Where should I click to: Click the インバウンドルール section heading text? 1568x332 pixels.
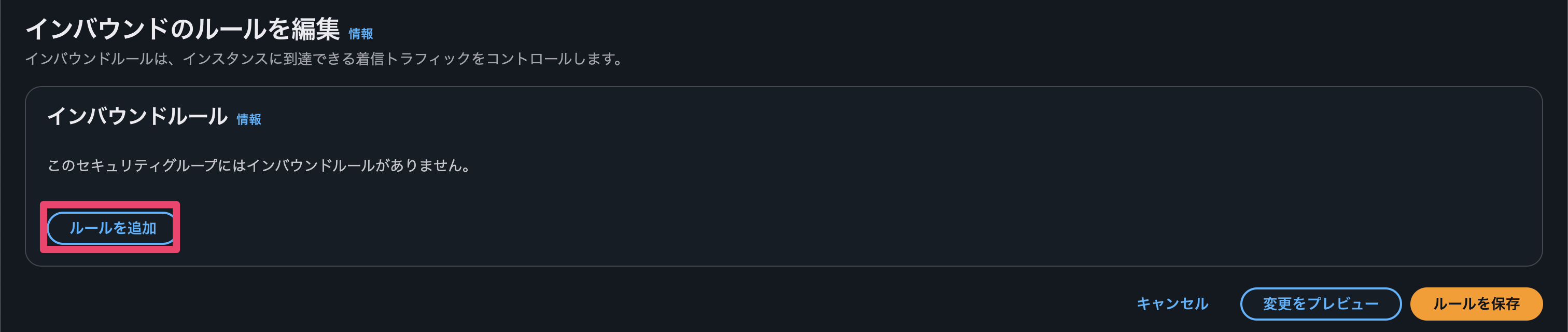(x=137, y=116)
